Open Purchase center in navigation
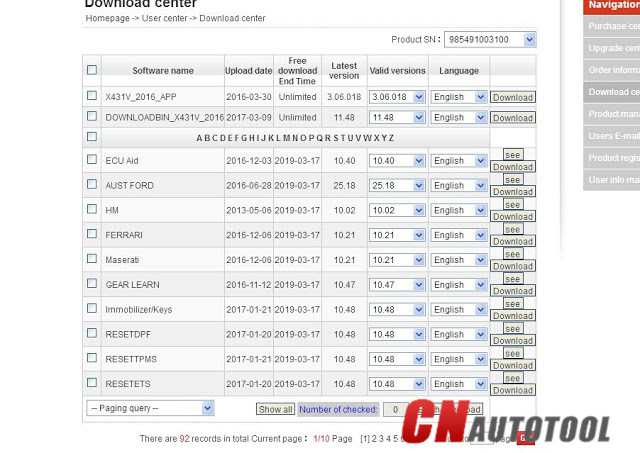The width and height of the screenshot is (640, 453). (x=611, y=26)
